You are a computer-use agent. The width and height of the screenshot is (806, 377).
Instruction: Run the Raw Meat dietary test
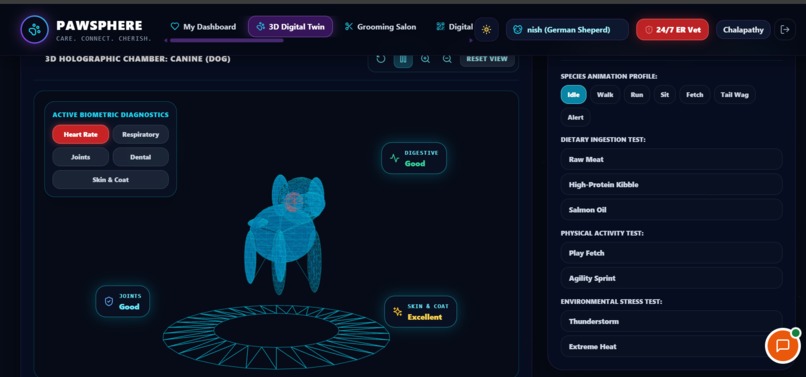pyautogui.click(x=671, y=159)
